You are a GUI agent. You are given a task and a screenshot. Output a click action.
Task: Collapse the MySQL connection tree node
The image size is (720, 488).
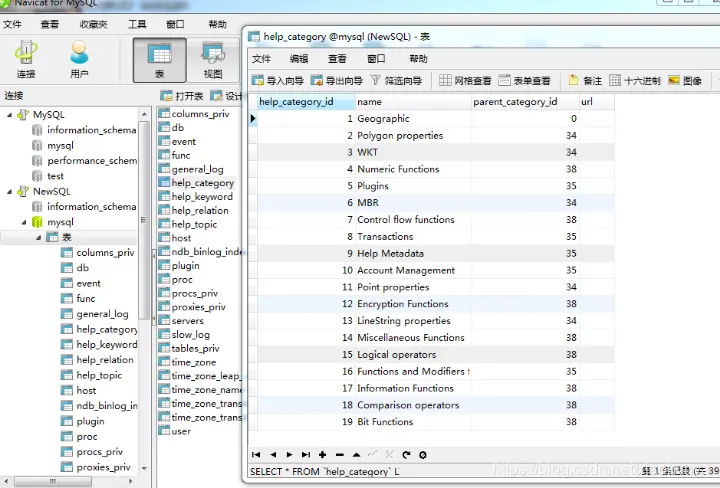point(10,115)
